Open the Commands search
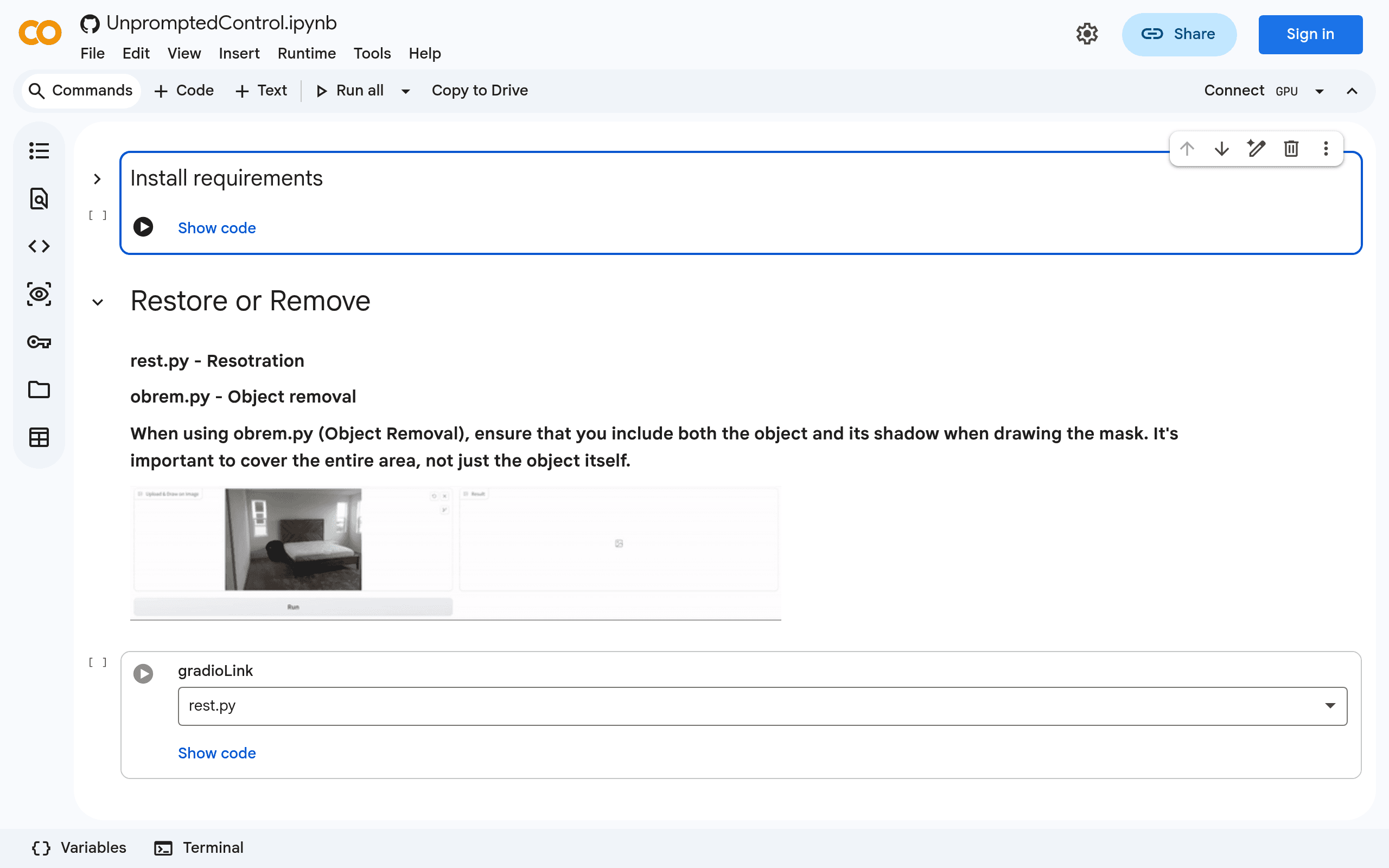 [x=81, y=91]
